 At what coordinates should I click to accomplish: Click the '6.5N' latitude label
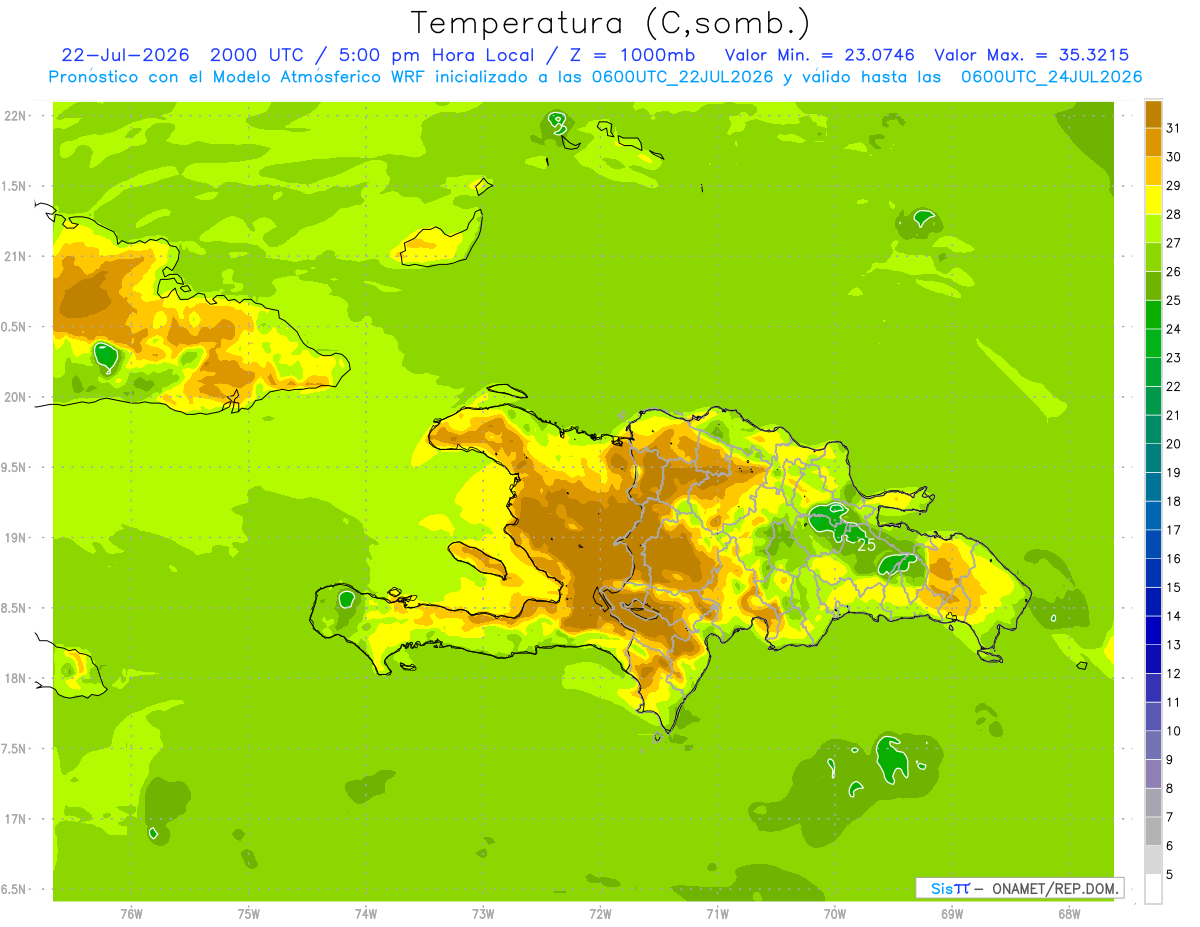pos(15,889)
